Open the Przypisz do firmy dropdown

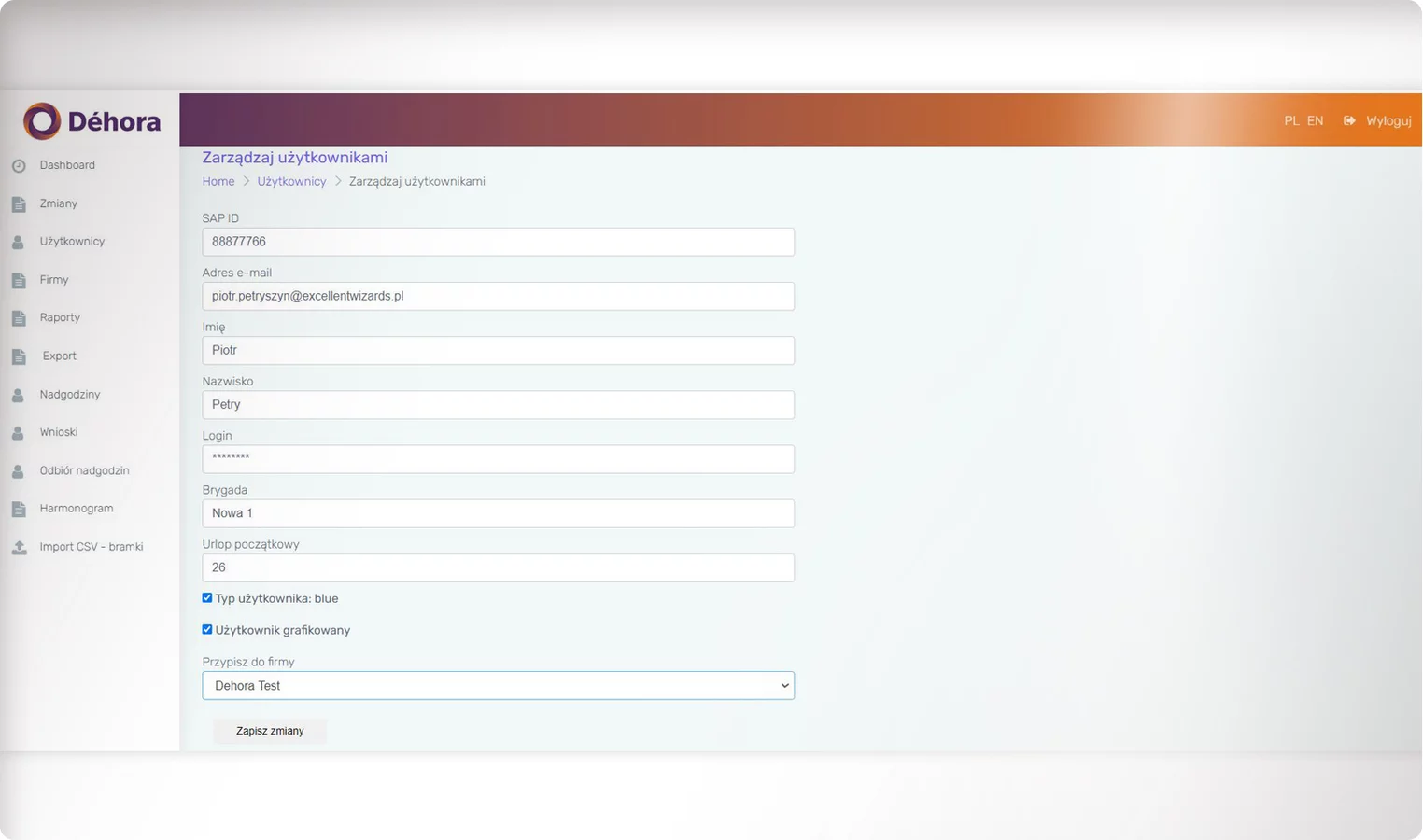click(499, 686)
